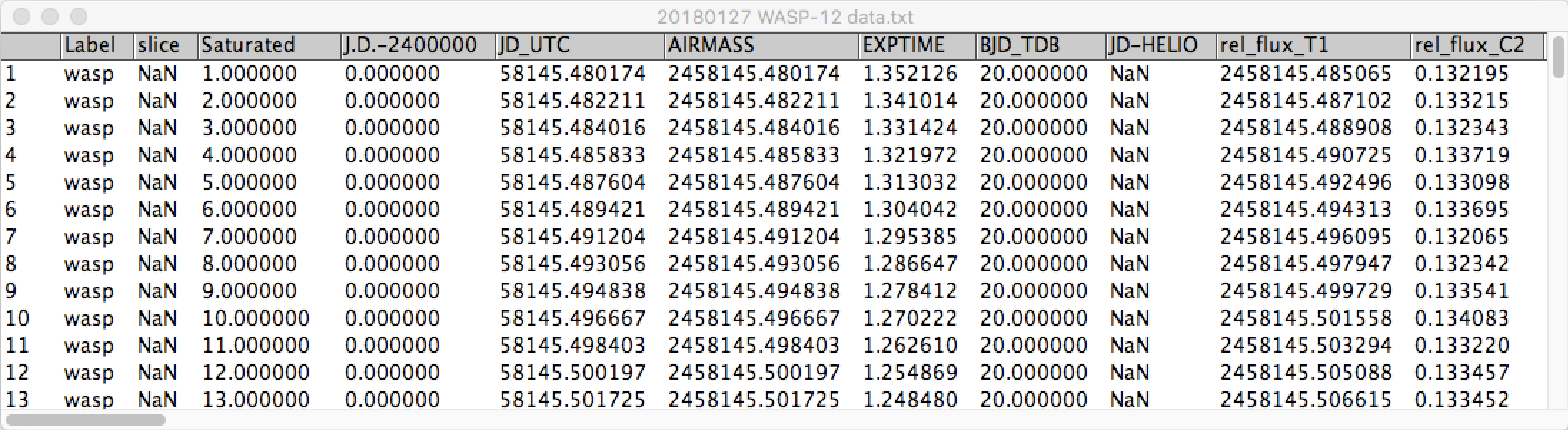Grab the horizontal scrollbar thumb at the bottom
This screenshot has height=430, width=1568.
click(86, 420)
